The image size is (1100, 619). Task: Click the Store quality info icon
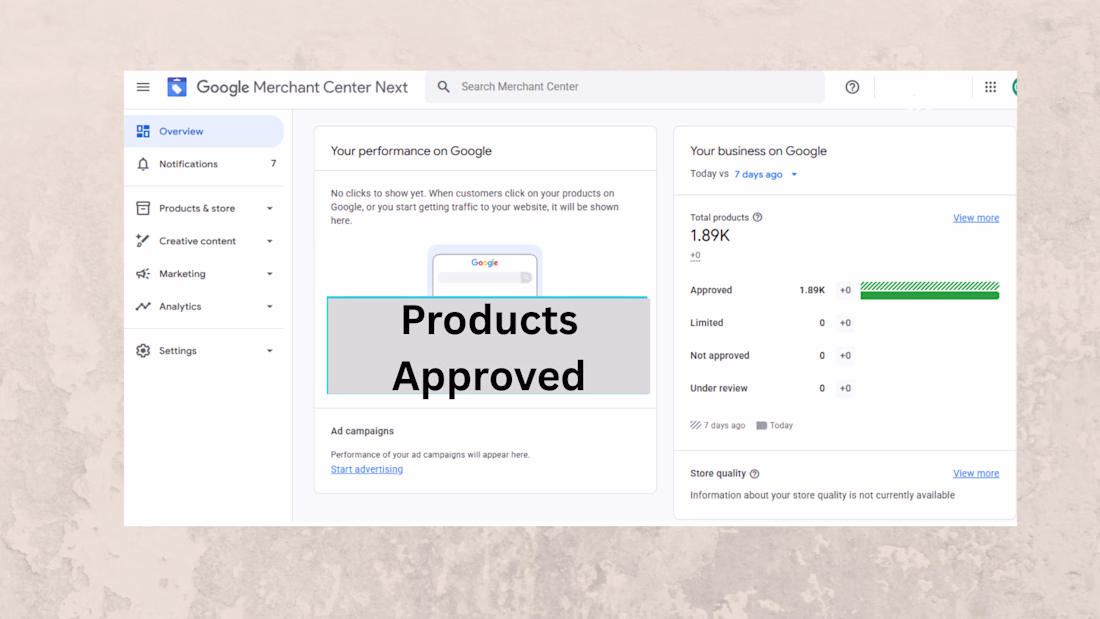point(755,474)
